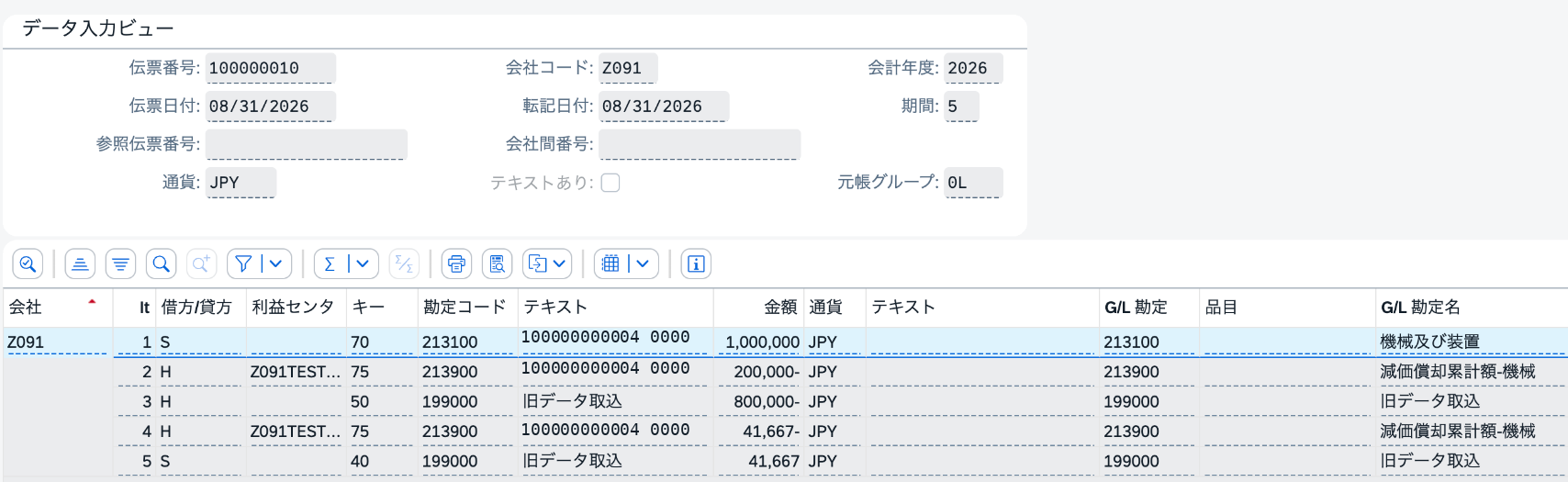Open the print preview icon
This screenshot has height=482, width=1568.
click(497, 264)
